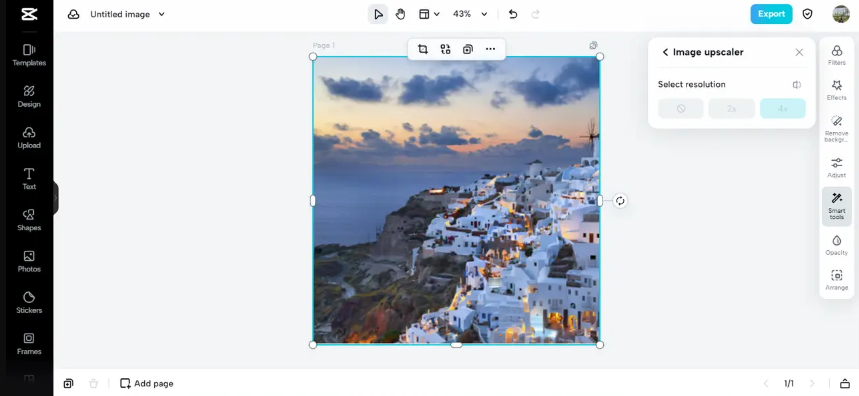859x396 pixels.
Task: Open the Opacity tab
Action: [837, 245]
